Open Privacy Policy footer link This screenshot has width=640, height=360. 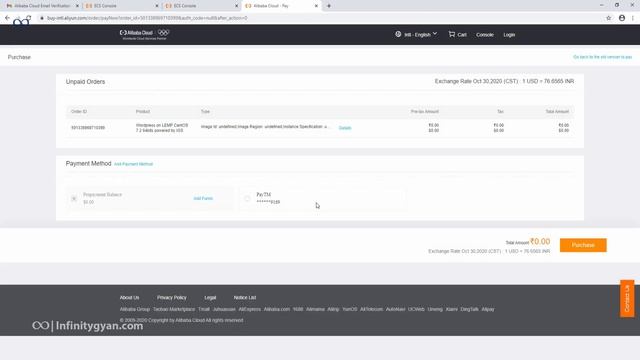[x=171, y=298]
